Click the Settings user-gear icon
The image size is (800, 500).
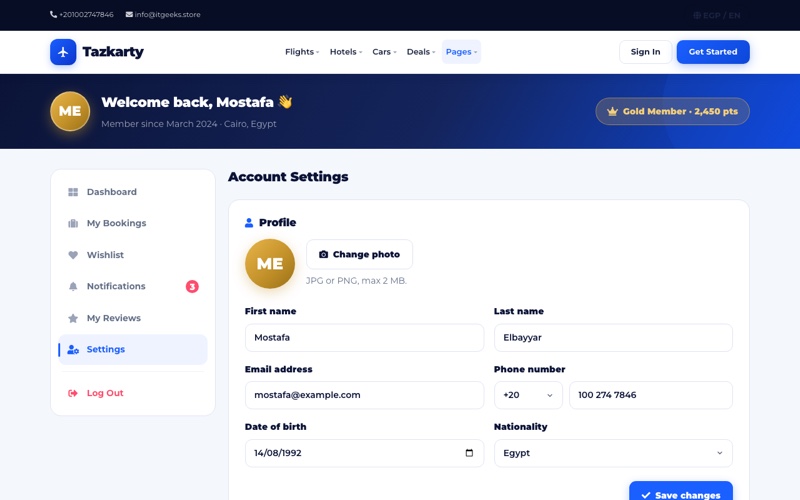[x=73, y=349]
